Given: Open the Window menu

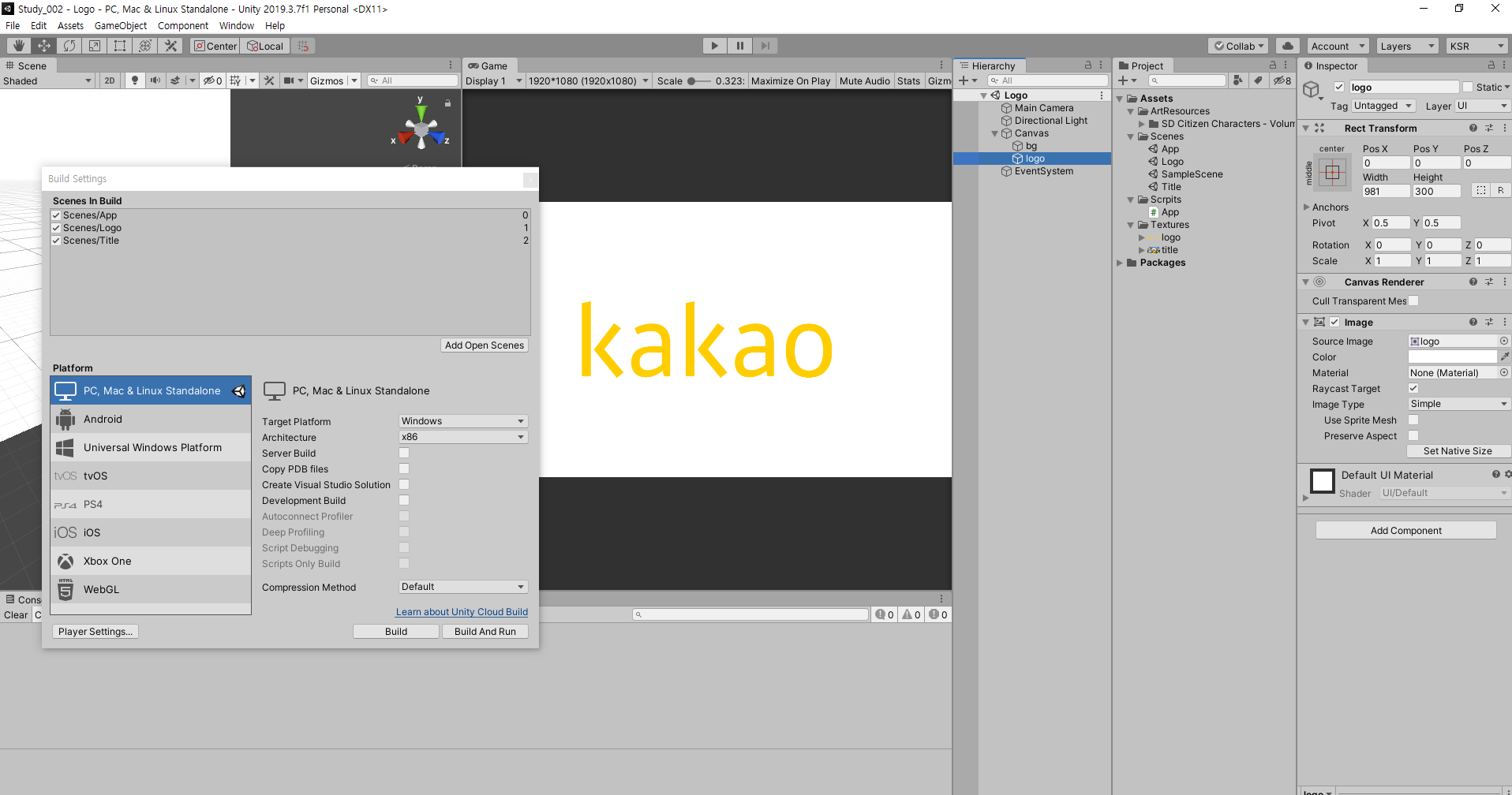Looking at the screenshot, I should click(237, 25).
